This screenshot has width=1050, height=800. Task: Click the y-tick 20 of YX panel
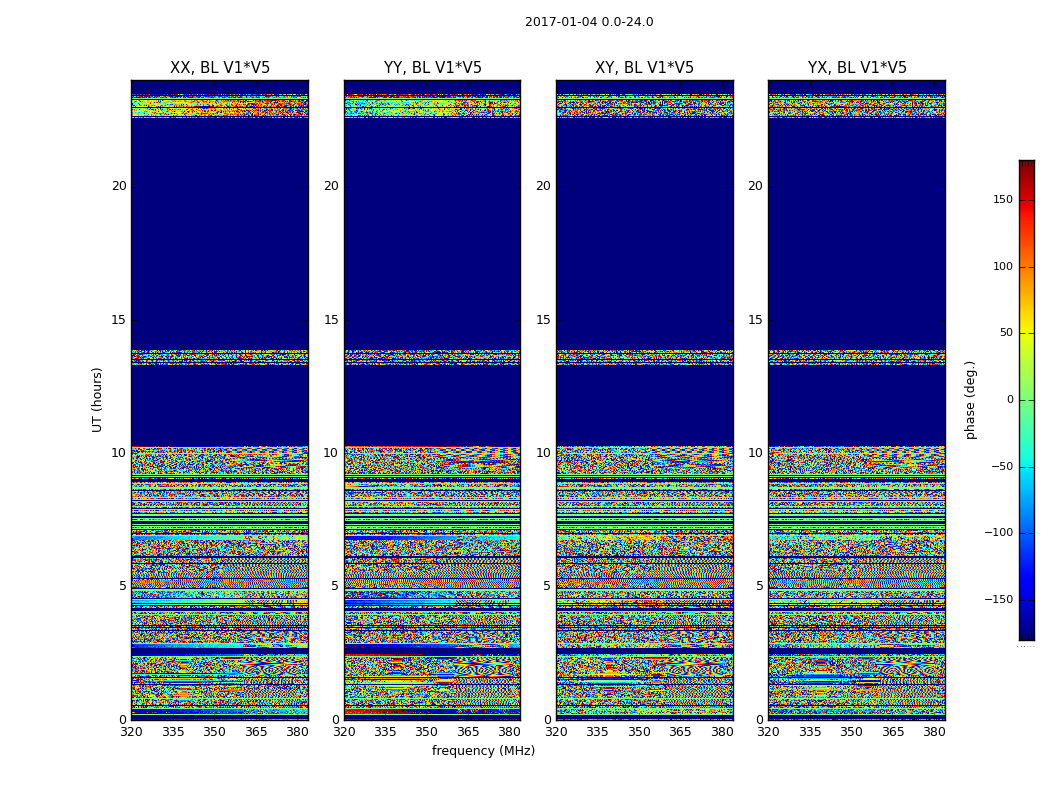[x=755, y=186]
